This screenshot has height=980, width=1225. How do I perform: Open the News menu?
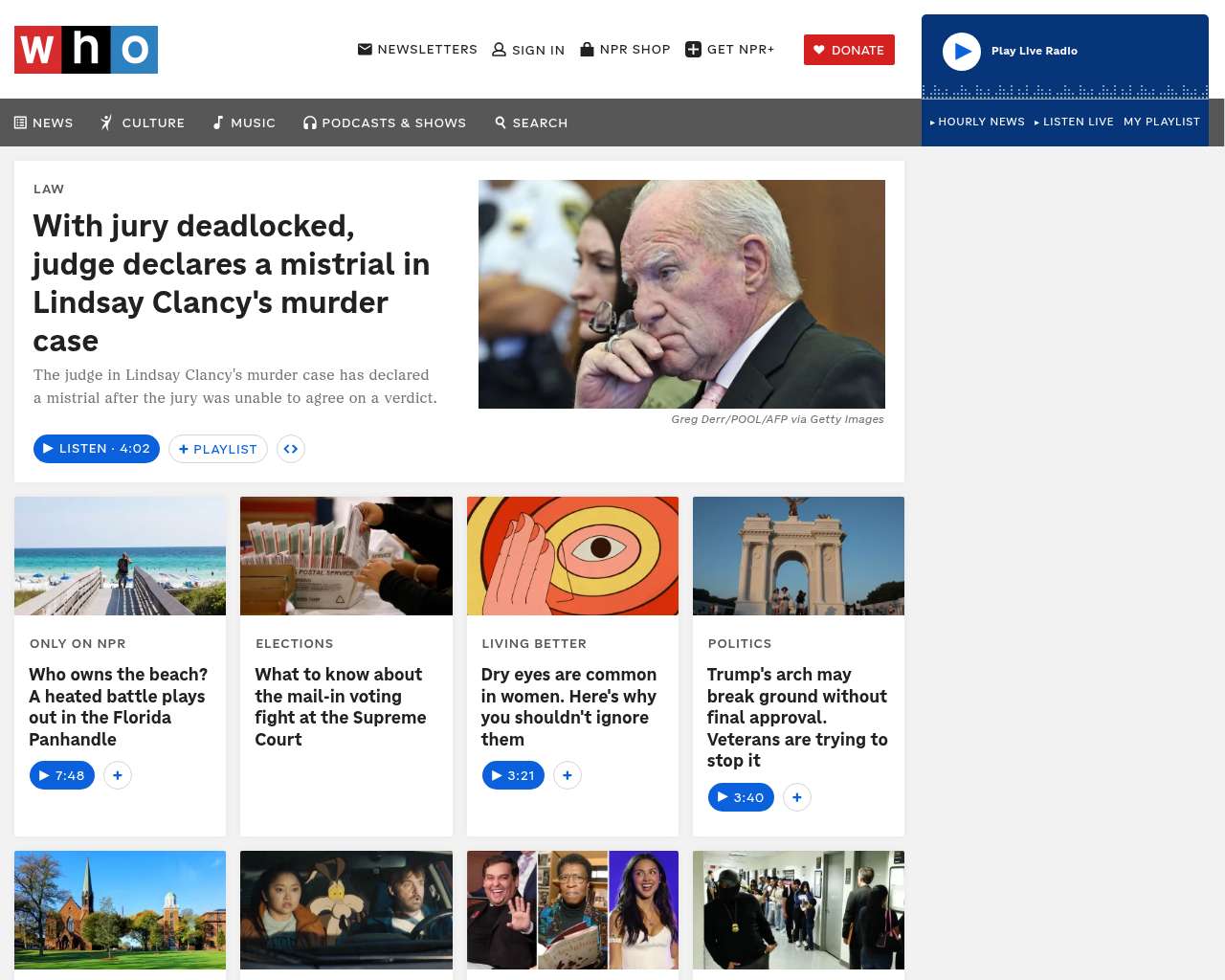click(44, 122)
